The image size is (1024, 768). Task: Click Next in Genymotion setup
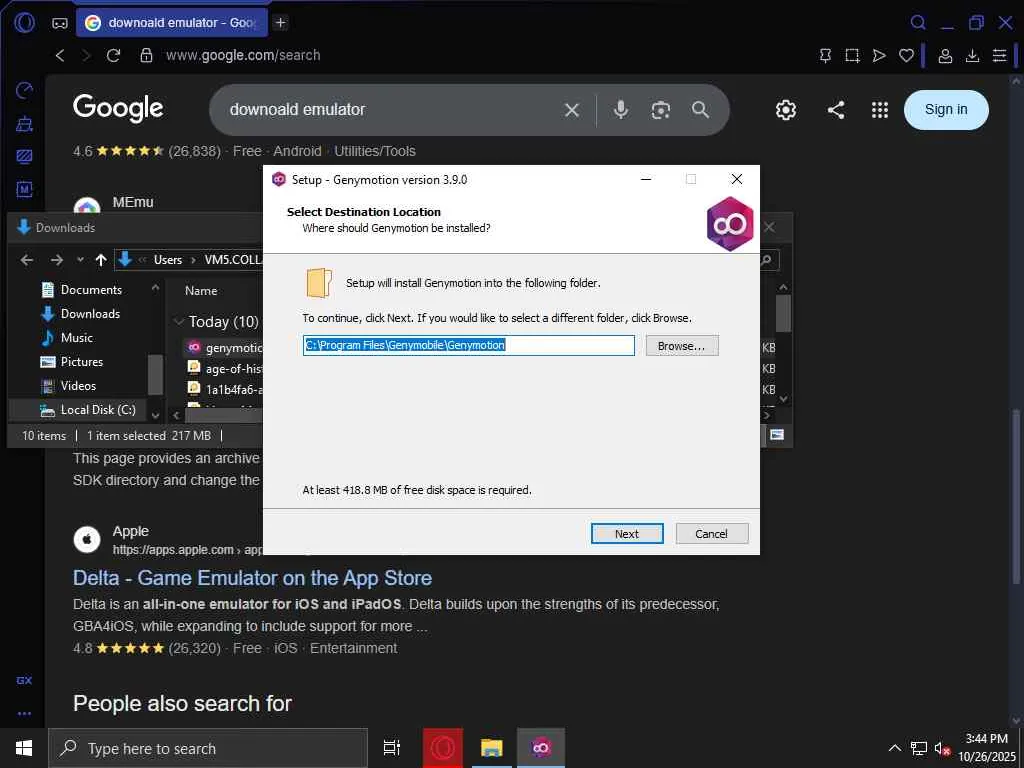tap(626, 534)
